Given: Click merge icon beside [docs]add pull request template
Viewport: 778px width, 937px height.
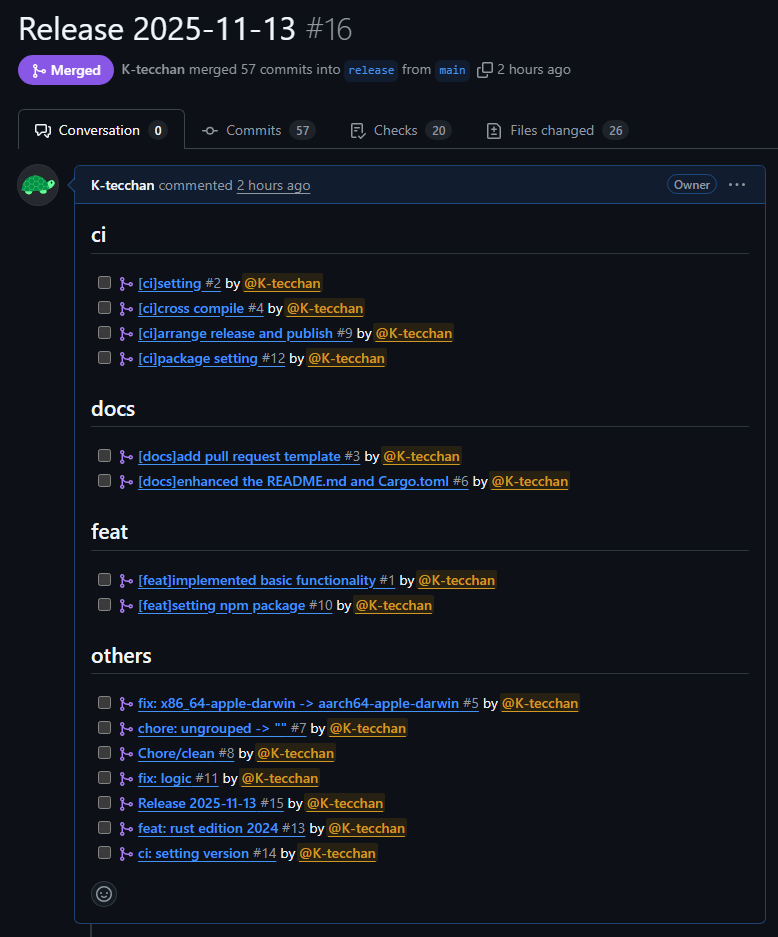Looking at the screenshot, I should pos(126,457).
